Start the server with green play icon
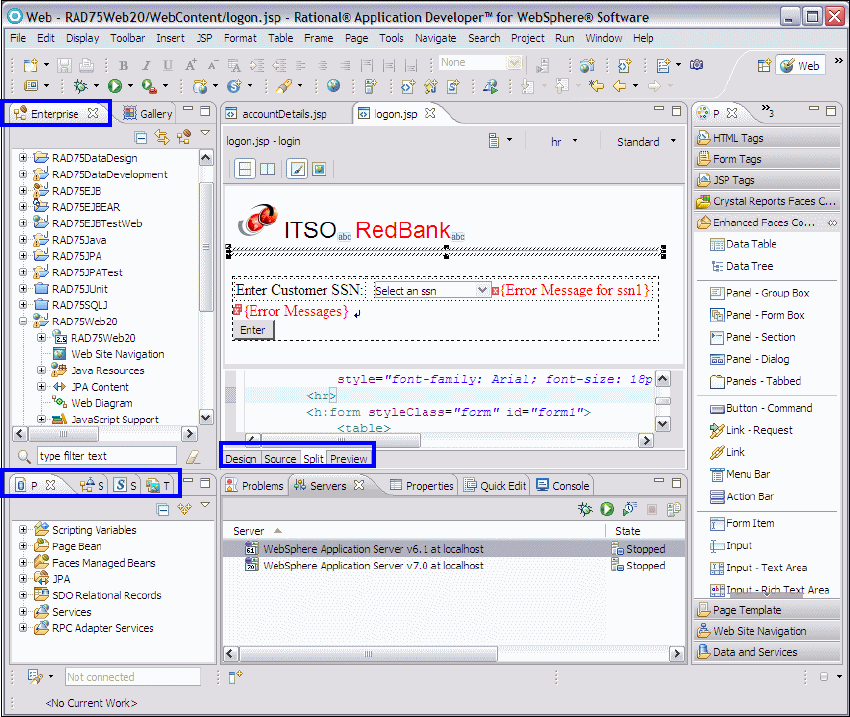This screenshot has width=850, height=717. [x=607, y=509]
